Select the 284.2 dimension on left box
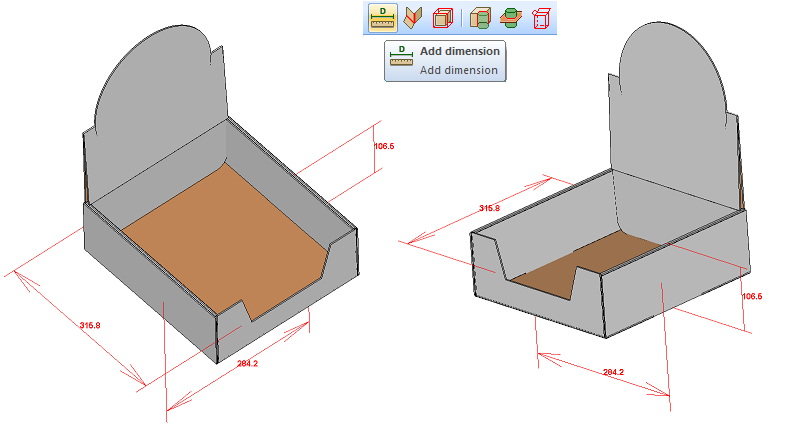 [x=247, y=363]
